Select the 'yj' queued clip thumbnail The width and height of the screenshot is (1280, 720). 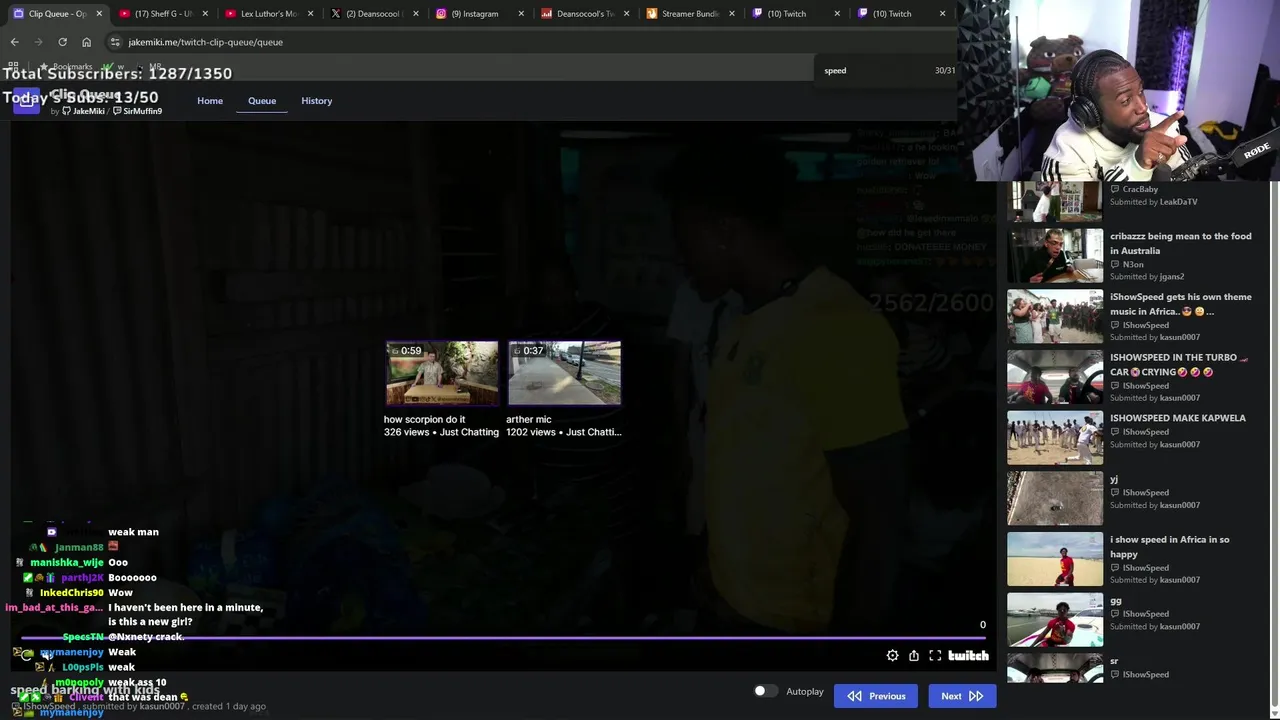1055,498
